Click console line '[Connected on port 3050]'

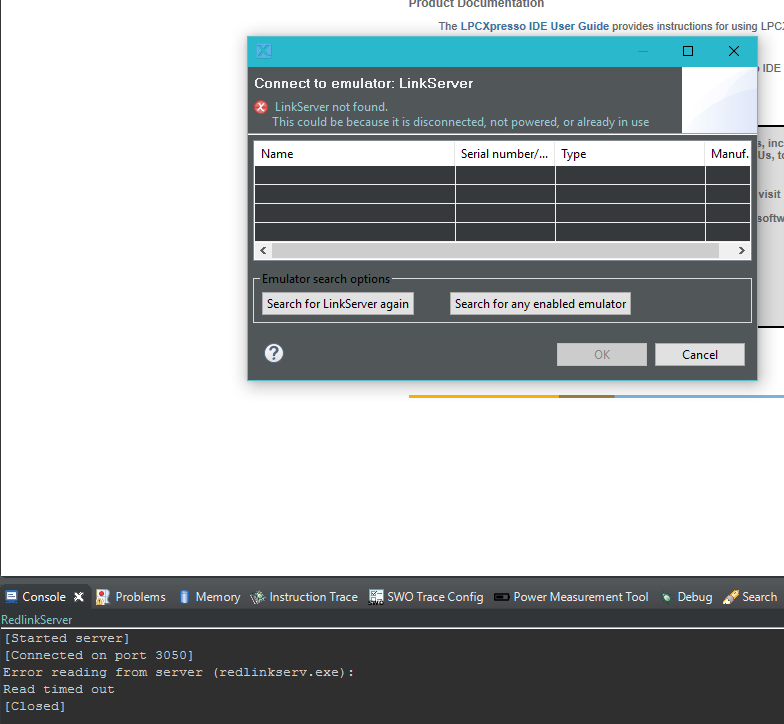pyautogui.click(x=99, y=656)
